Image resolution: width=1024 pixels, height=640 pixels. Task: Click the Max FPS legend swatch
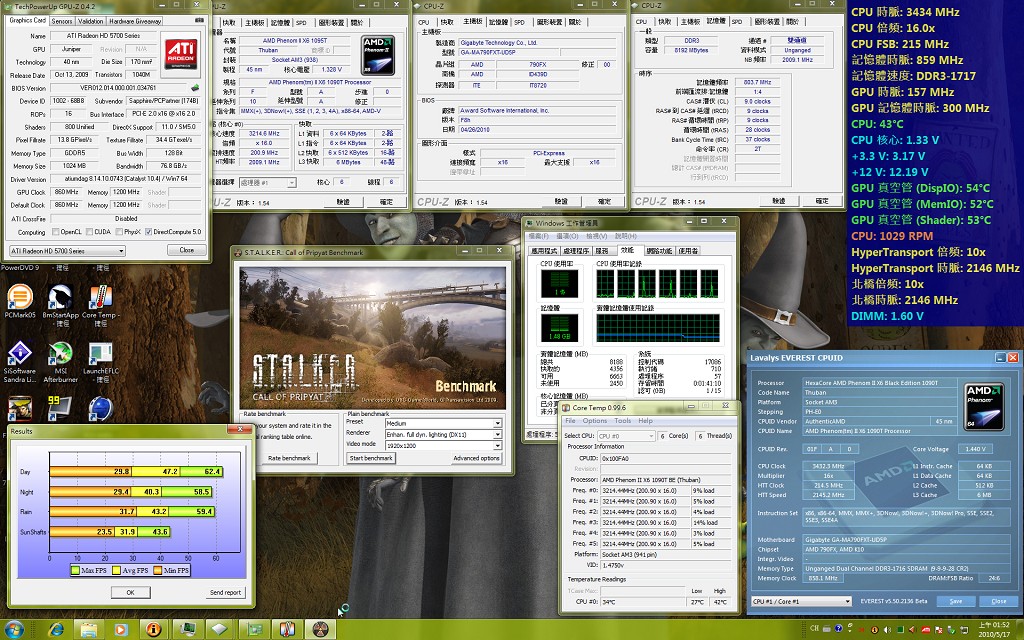(74, 570)
